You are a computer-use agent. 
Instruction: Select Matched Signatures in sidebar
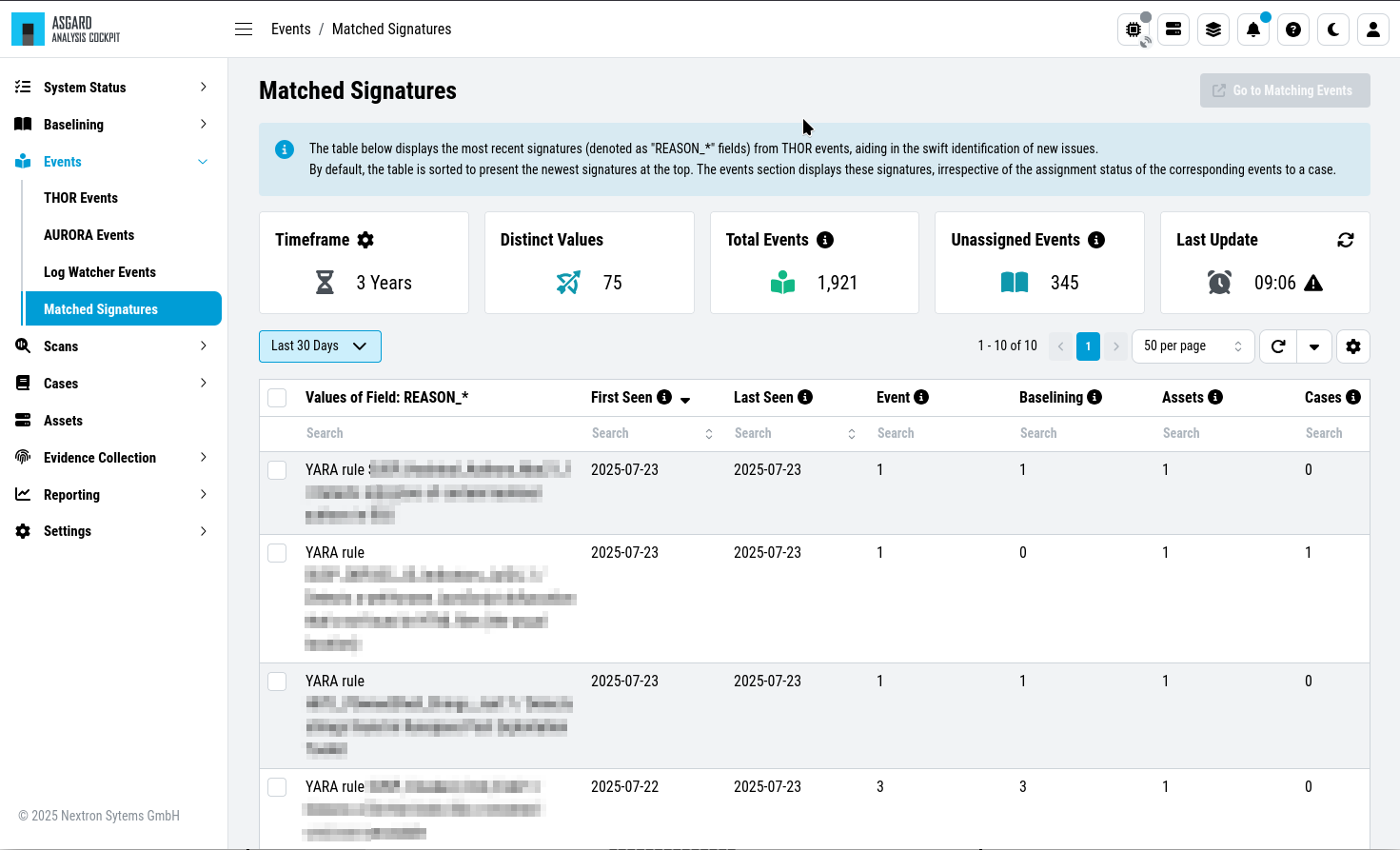(123, 309)
